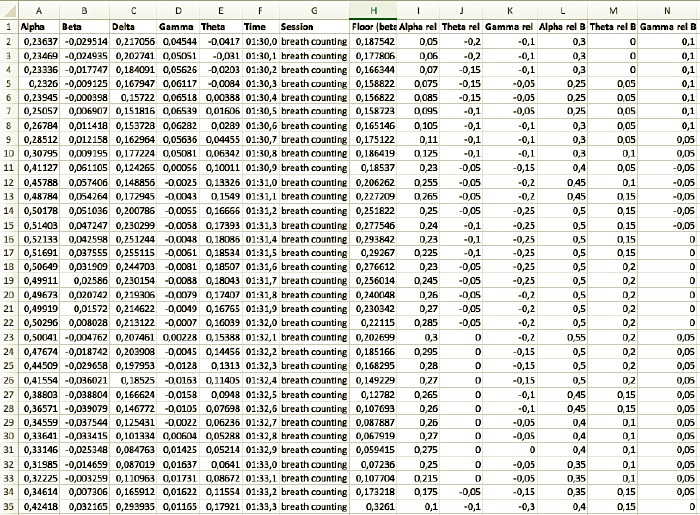This screenshot has height=515, width=700.
Task: Select row 35 header
Action: tap(9, 507)
